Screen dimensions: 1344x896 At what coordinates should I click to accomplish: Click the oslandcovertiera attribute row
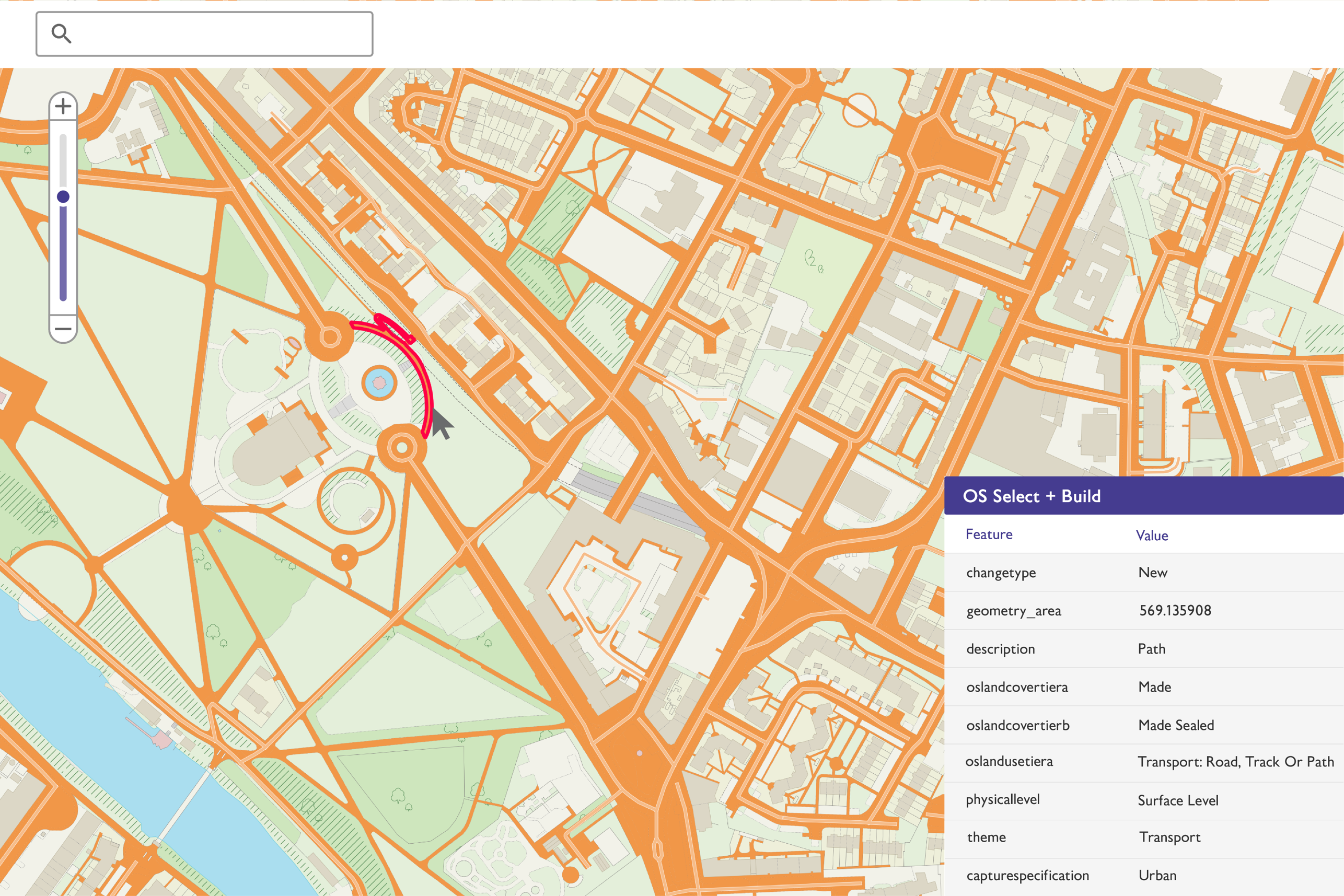tap(1016, 687)
